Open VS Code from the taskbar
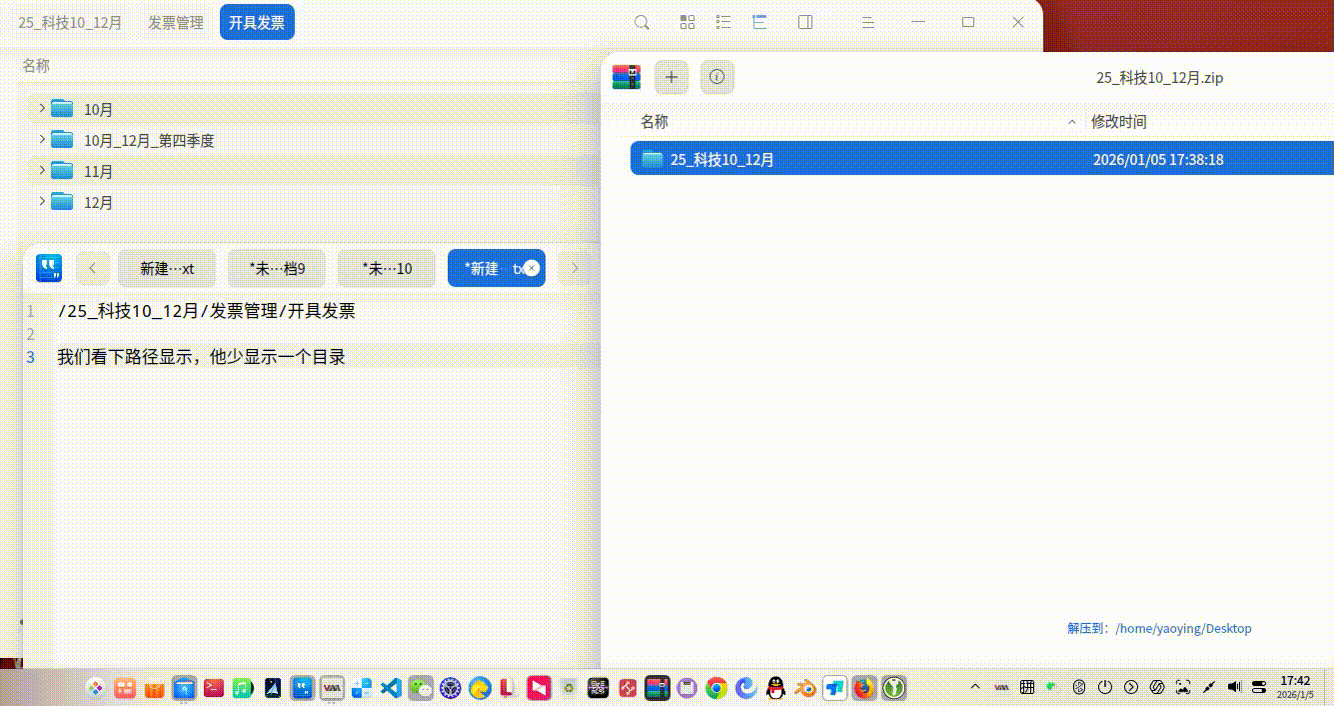The width and height of the screenshot is (1334, 706). tap(391, 688)
